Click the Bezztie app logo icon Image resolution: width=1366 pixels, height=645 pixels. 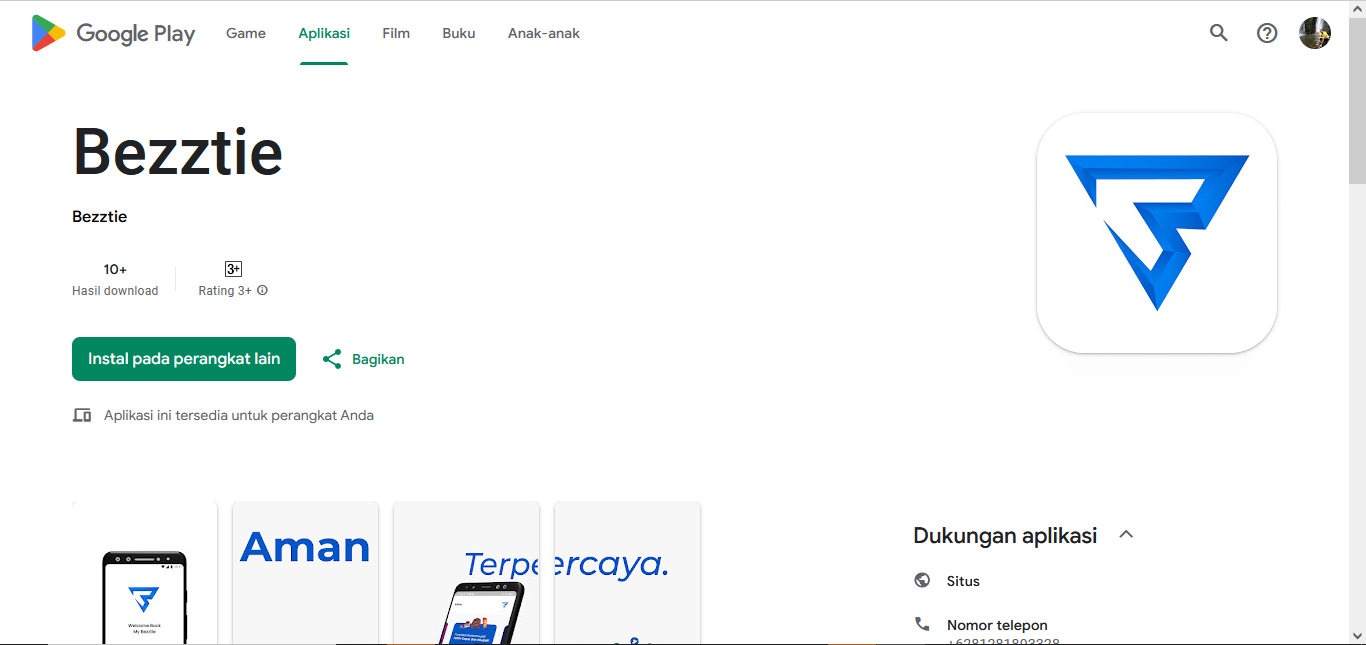tap(1156, 233)
